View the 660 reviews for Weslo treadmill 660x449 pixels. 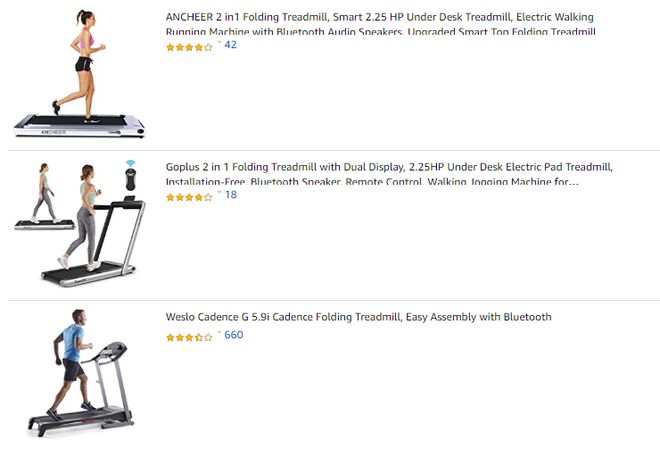point(234,335)
